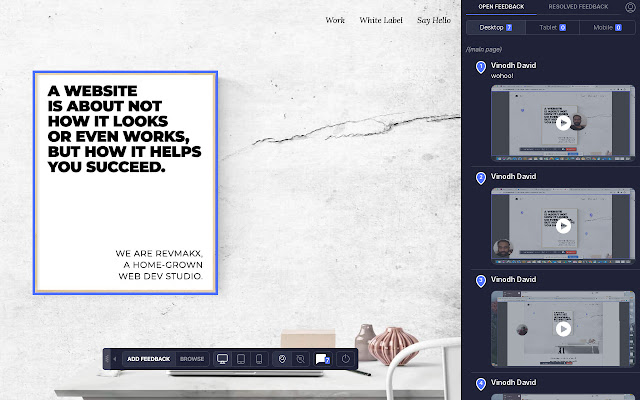
Task: Select the Tablet feedback tab
Action: 553,27
